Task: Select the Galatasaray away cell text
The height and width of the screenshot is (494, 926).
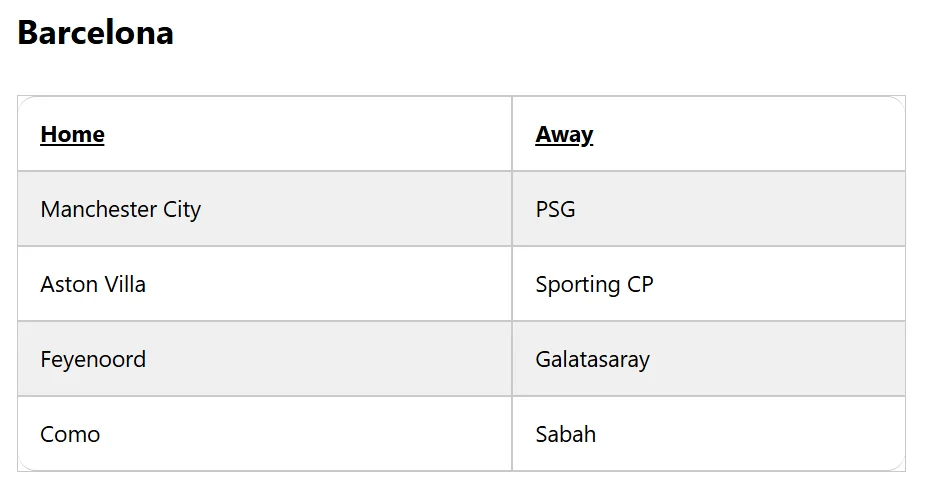Action: [x=592, y=360]
